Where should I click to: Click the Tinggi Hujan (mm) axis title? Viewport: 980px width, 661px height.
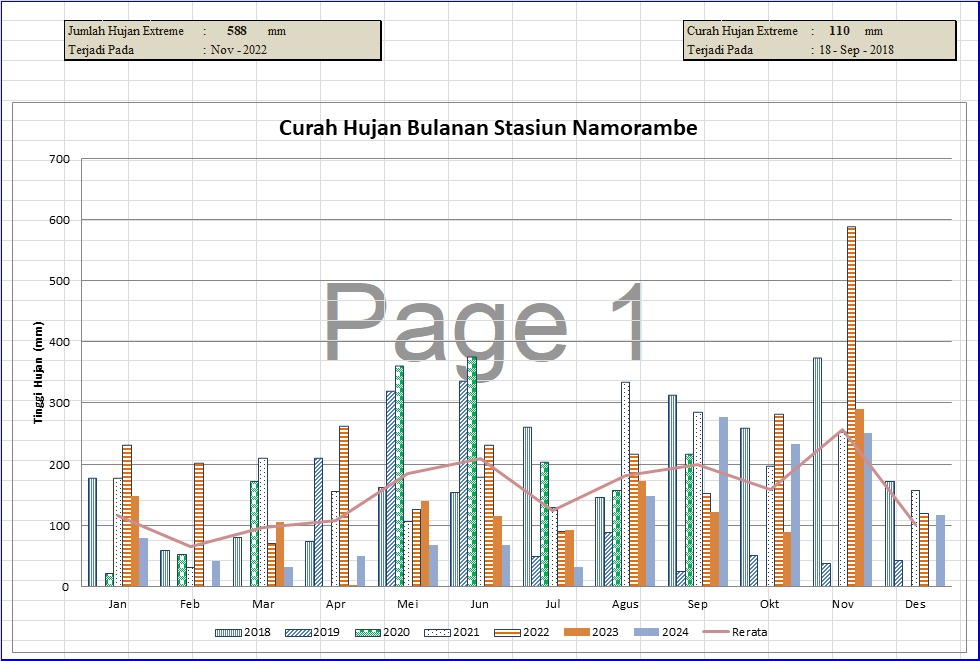[x=38, y=372]
